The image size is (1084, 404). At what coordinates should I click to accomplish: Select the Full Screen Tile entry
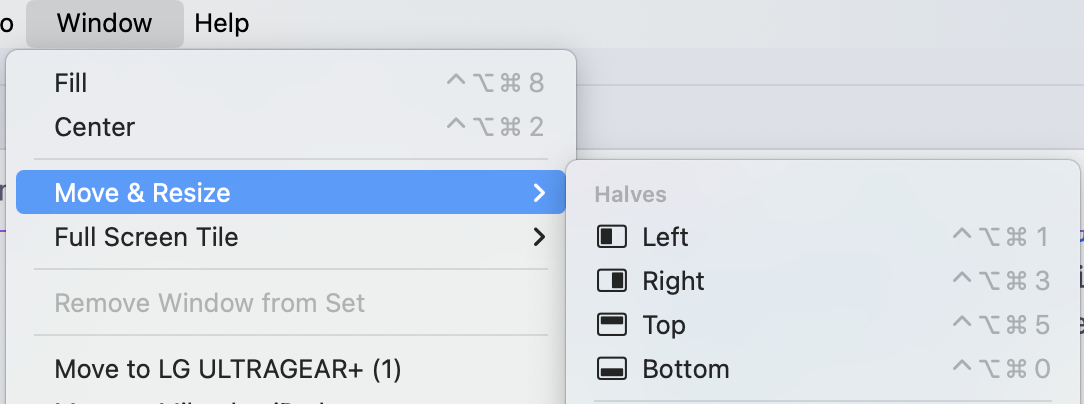click(x=146, y=237)
